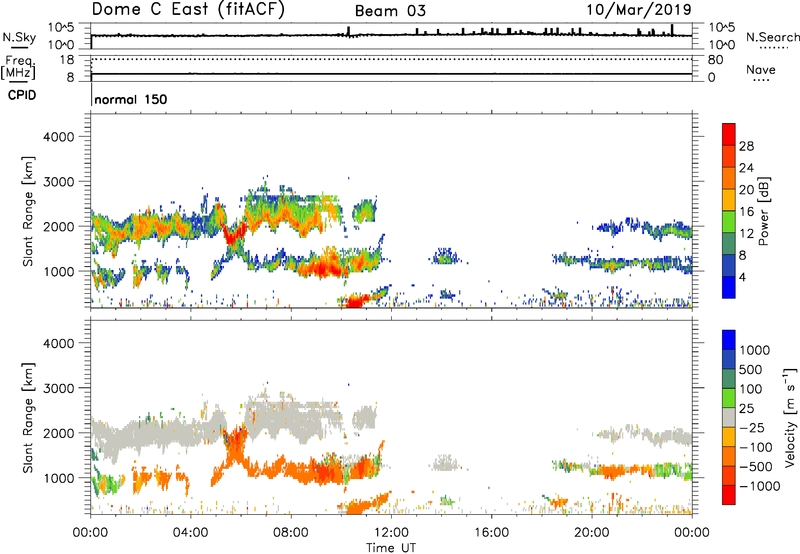800x554 pixels.
Task: Click the 'Dome C East (fitACF)' title
Action: [x=188, y=9]
